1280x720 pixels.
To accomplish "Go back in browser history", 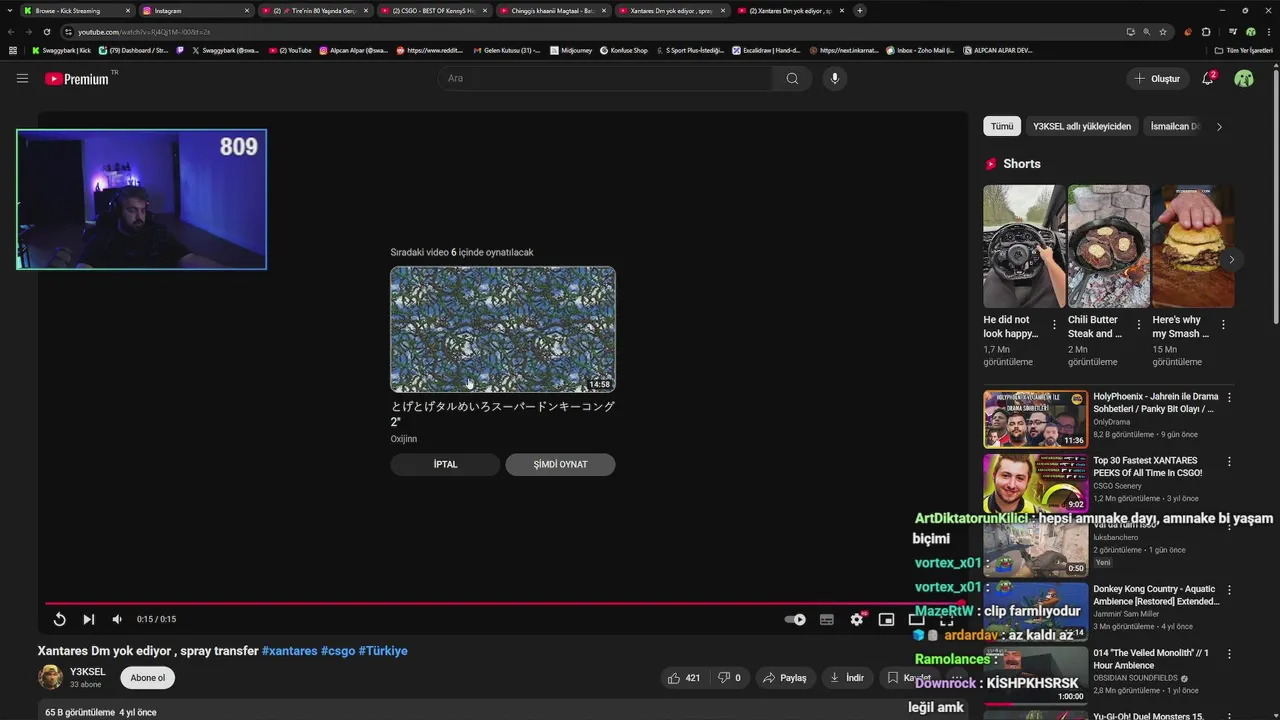I will 11,32.
